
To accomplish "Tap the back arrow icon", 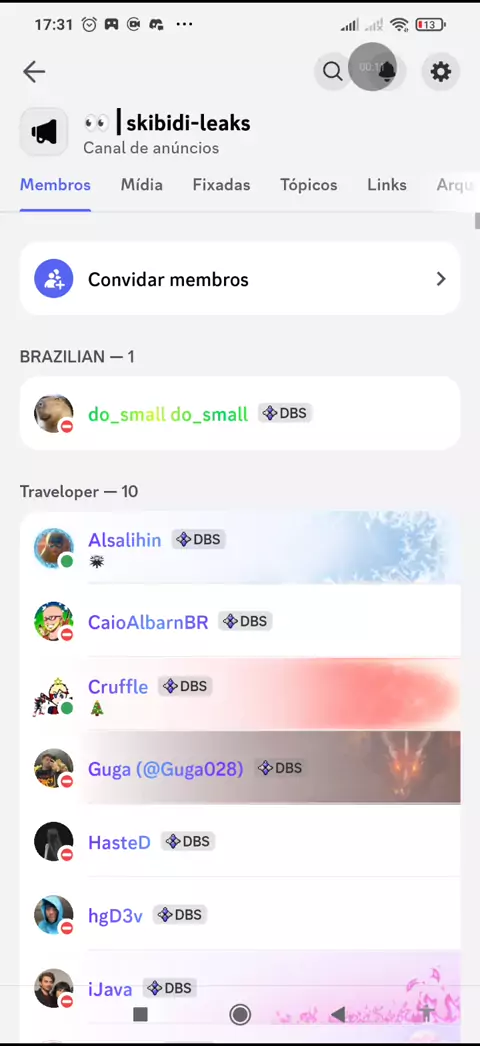I will (x=33, y=71).
